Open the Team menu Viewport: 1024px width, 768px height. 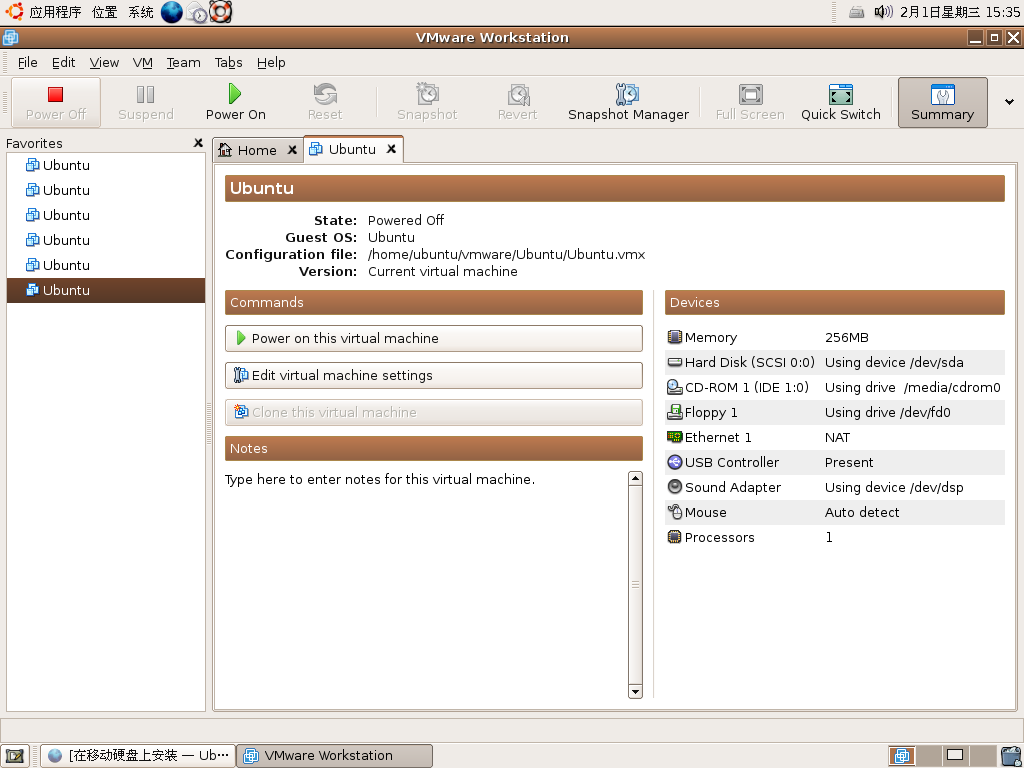point(183,63)
